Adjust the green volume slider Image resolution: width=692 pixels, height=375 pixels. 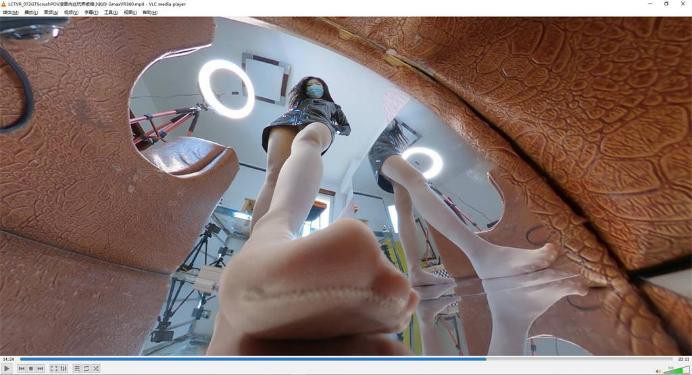tap(676, 370)
